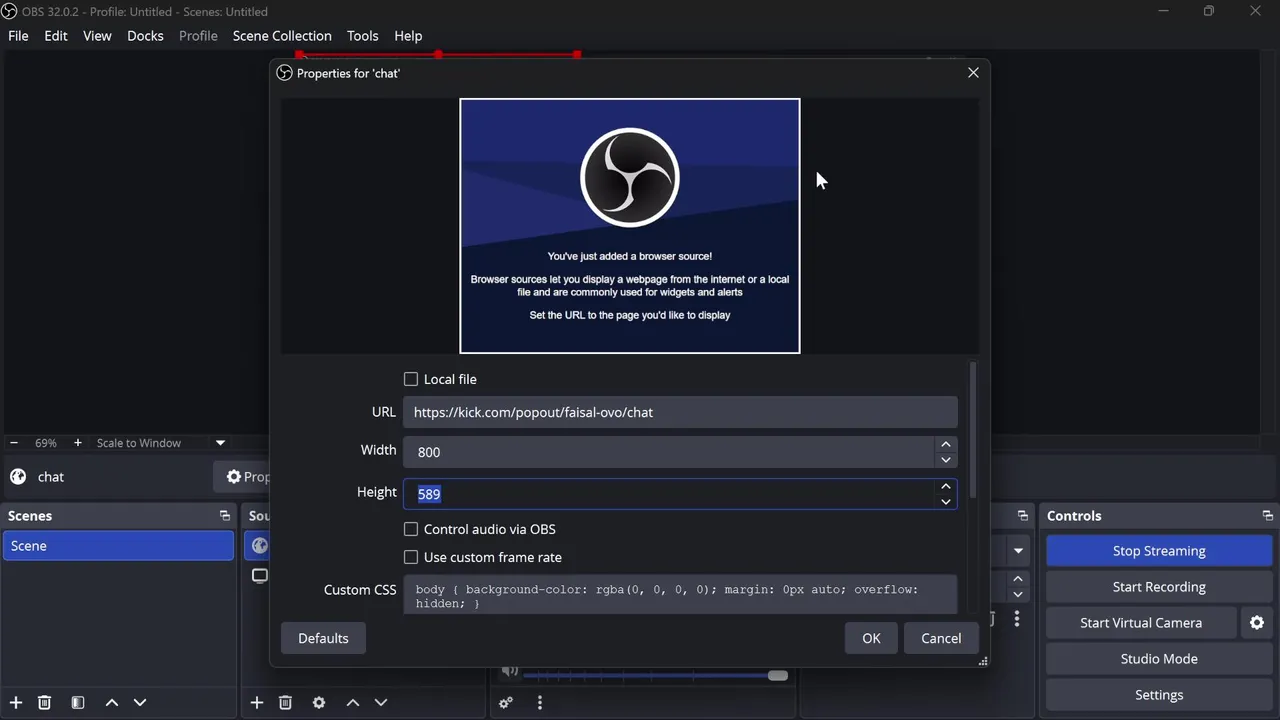This screenshot has width=1280, height=720.
Task: Open the View menu
Action: pyautogui.click(x=97, y=36)
